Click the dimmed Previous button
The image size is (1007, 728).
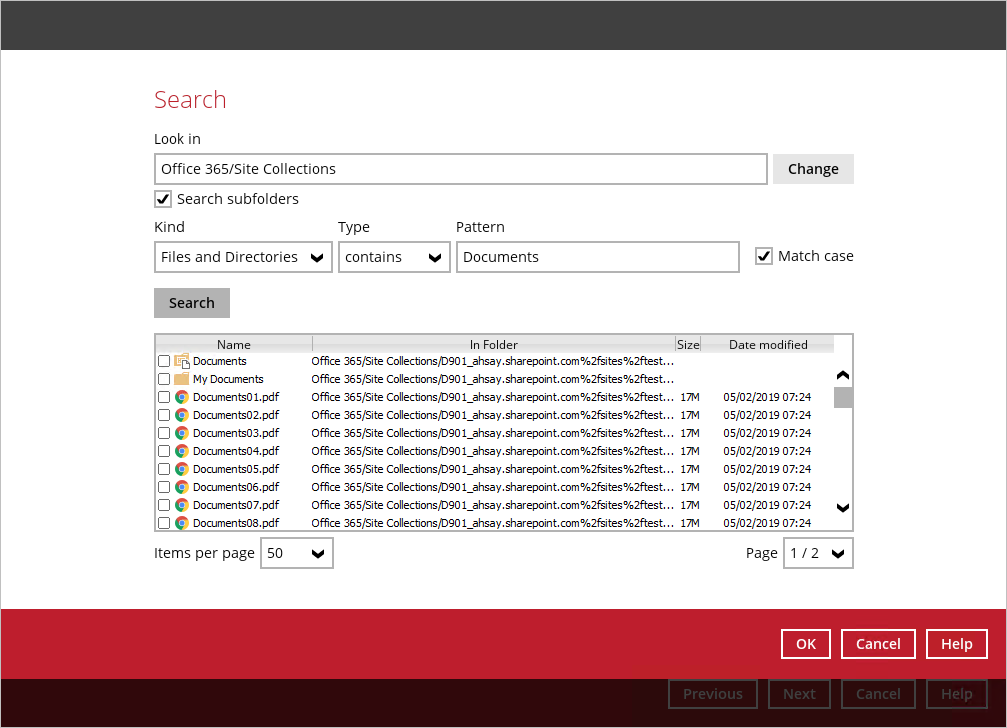pos(713,694)
